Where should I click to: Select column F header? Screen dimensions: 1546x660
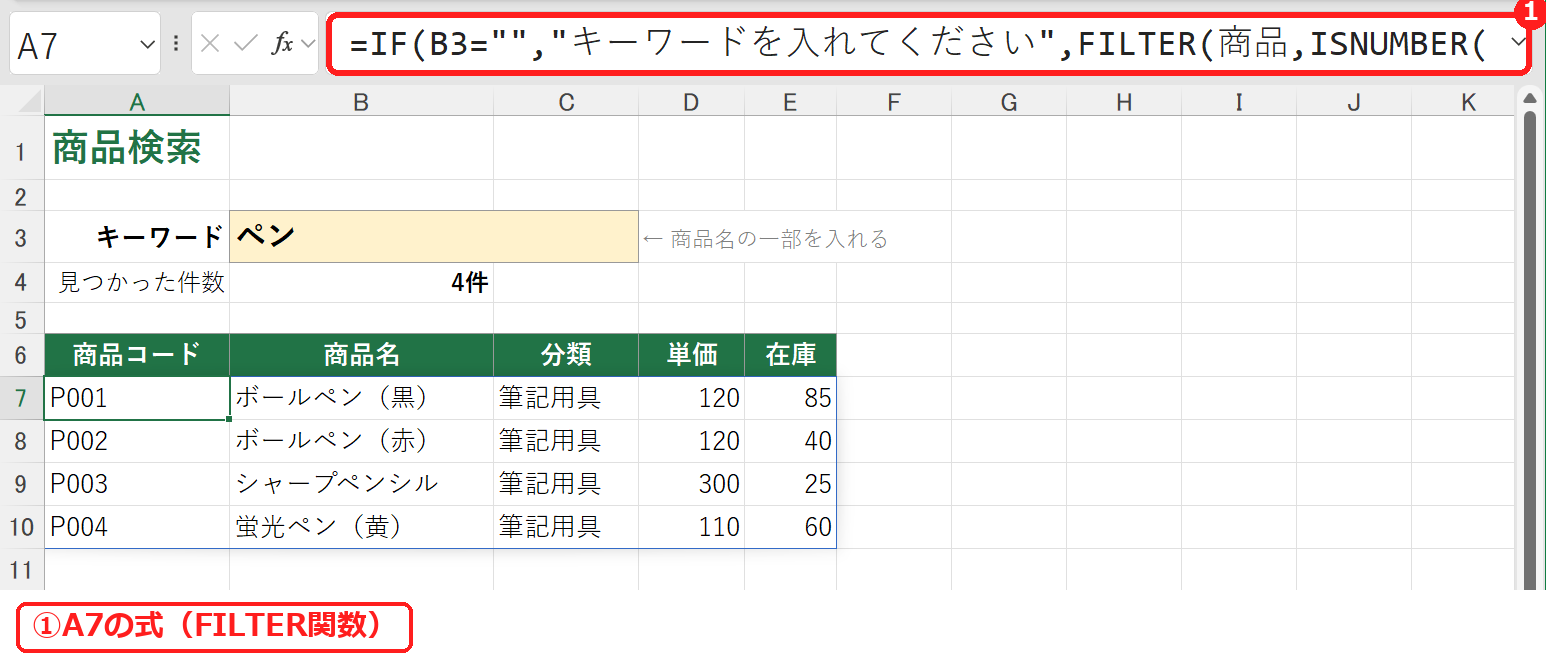(894, 101)
